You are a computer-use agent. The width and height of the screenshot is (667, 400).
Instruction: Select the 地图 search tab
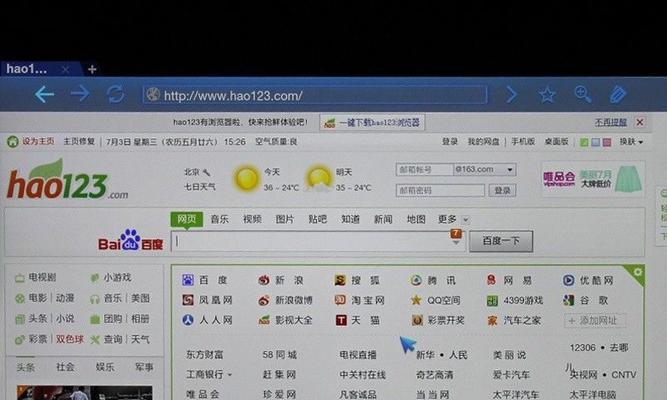(416, 219)
